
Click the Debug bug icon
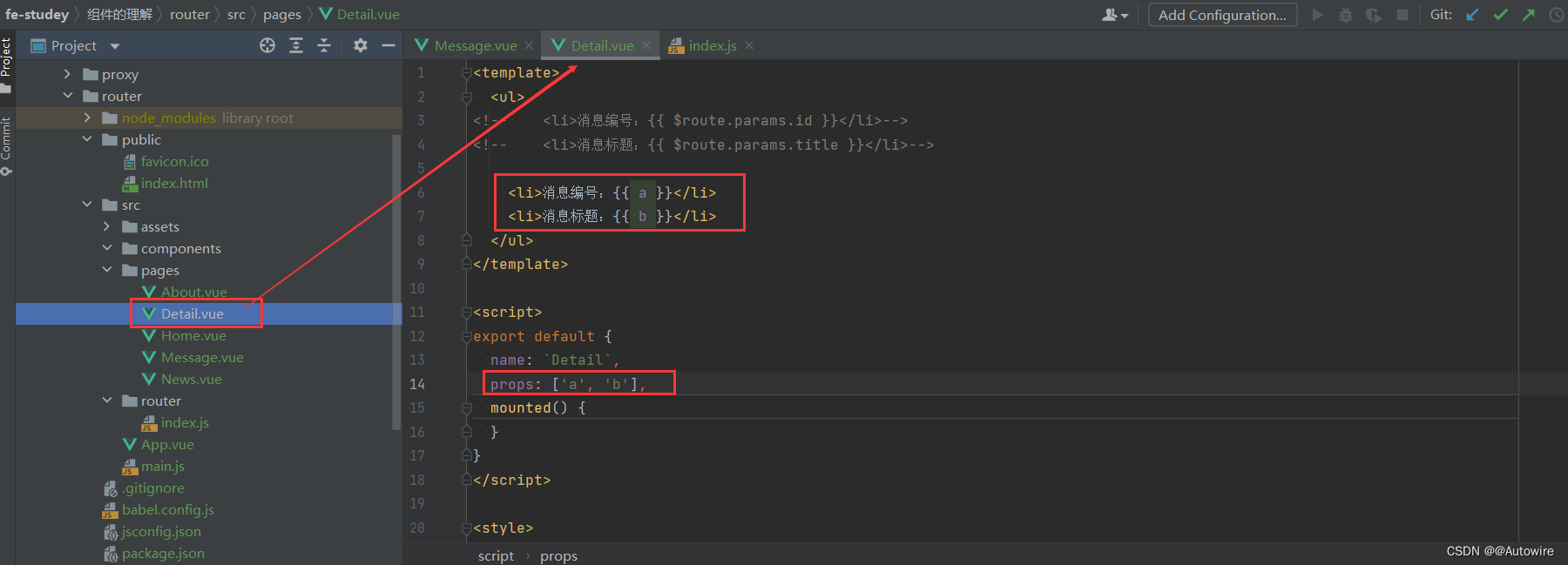click(1346, 15)
